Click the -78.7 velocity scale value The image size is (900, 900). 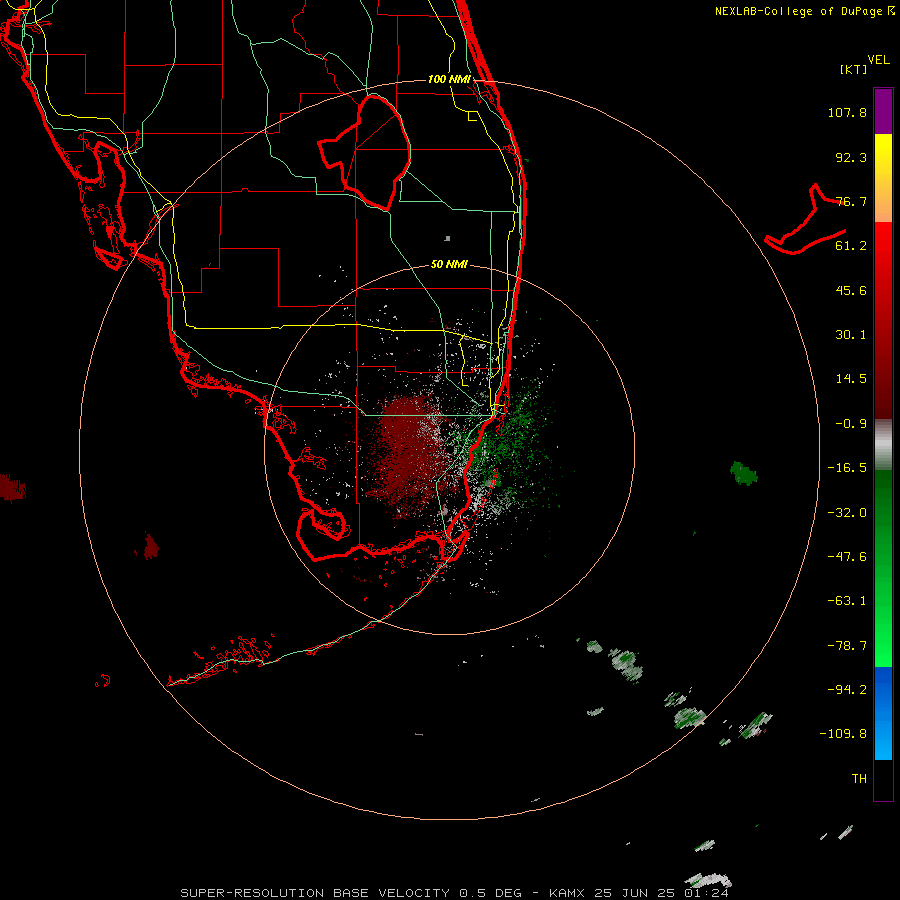[x=847, y=646]
